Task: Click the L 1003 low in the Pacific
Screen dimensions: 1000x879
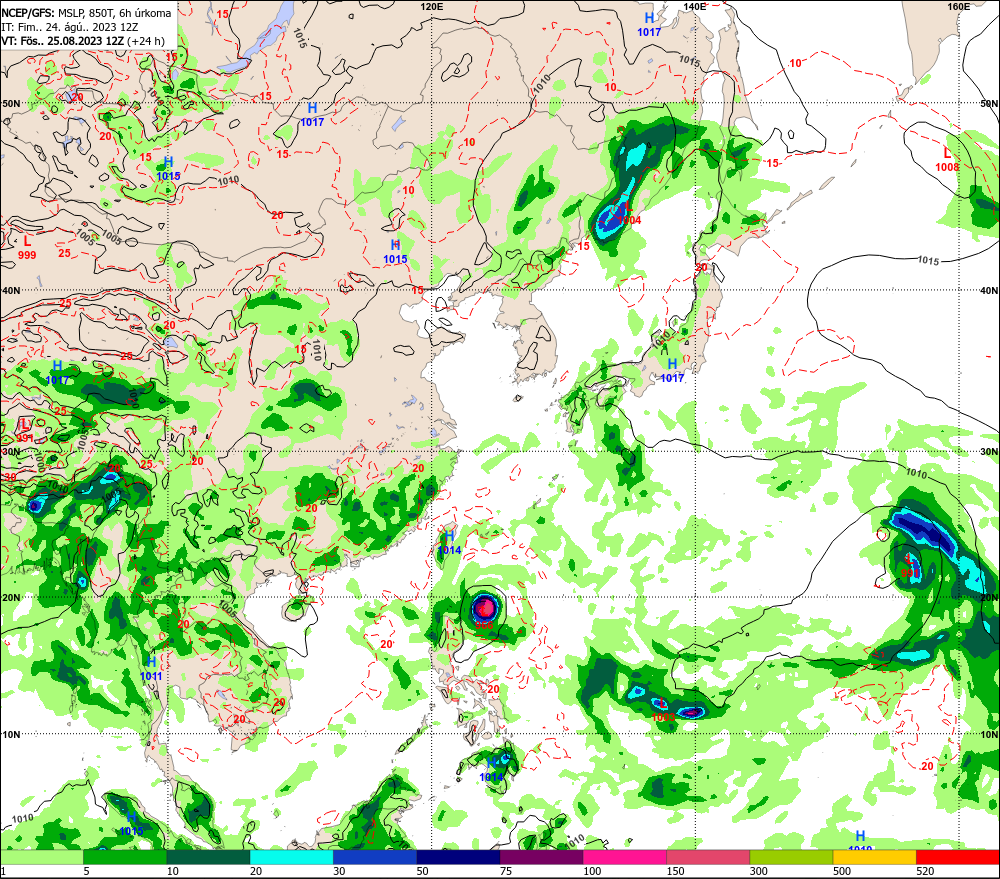Action: click(x=663, y=710)
